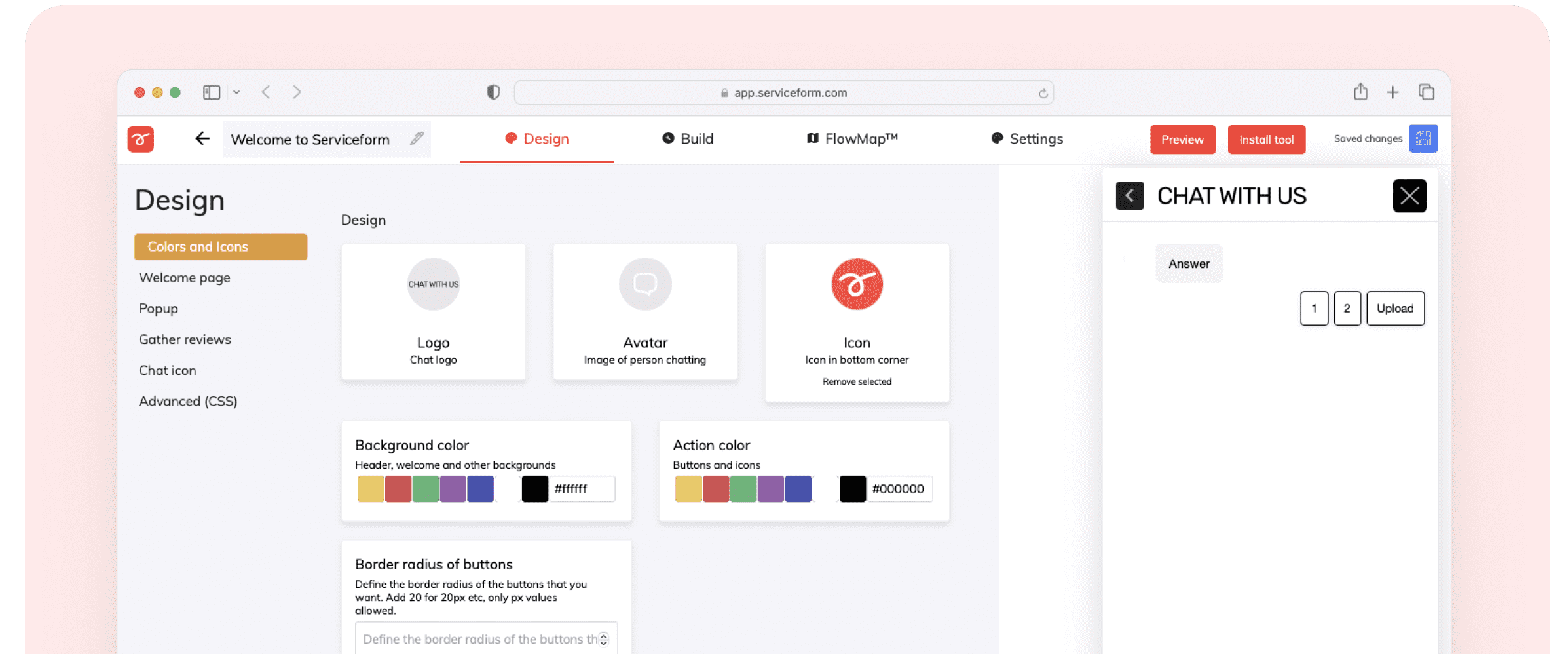The image size is (1568, 654).
Task: Open the black Action color picker swatch
Action: (853, 489)
